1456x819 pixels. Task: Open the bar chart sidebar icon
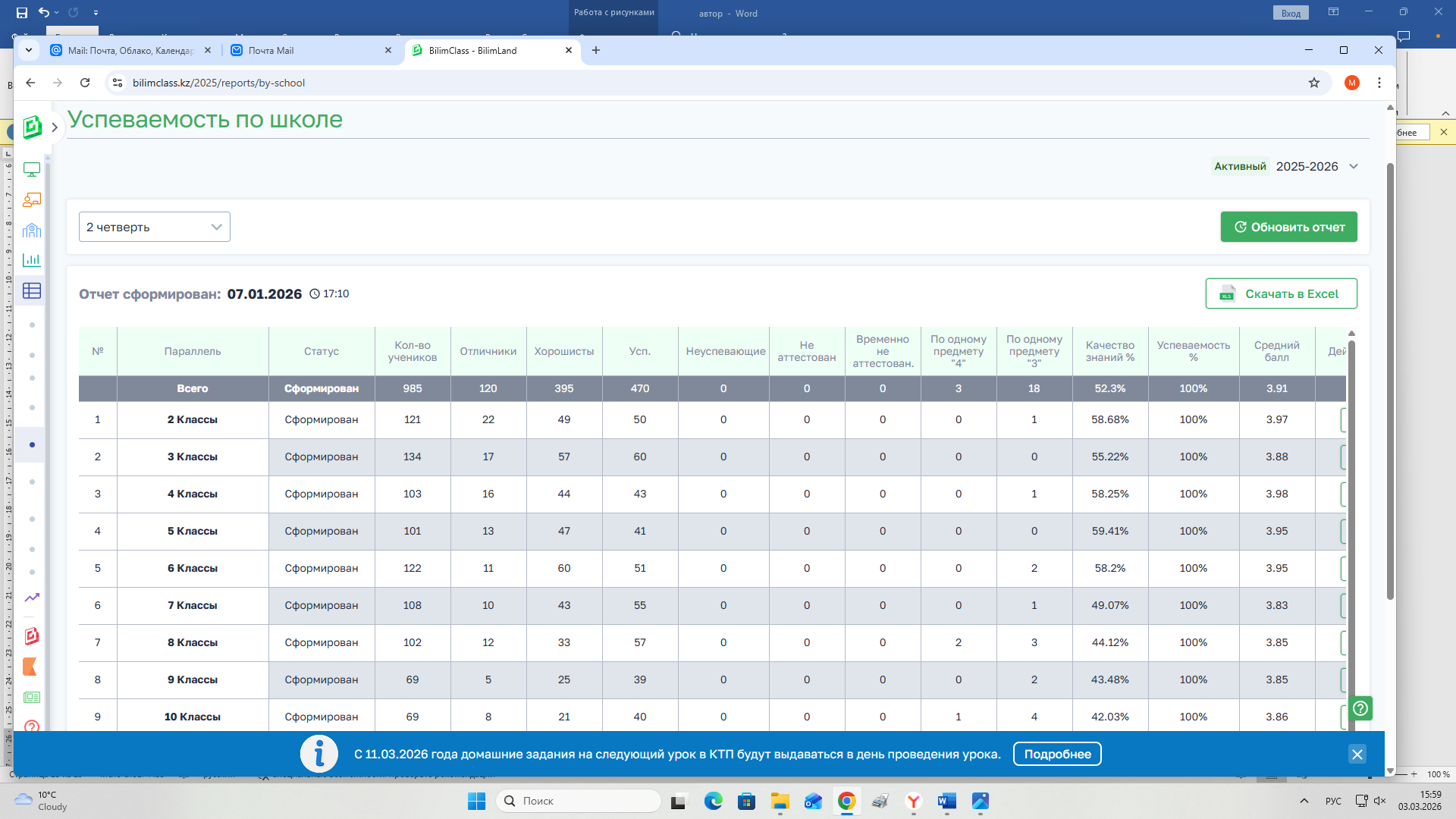tap(32, 260)
